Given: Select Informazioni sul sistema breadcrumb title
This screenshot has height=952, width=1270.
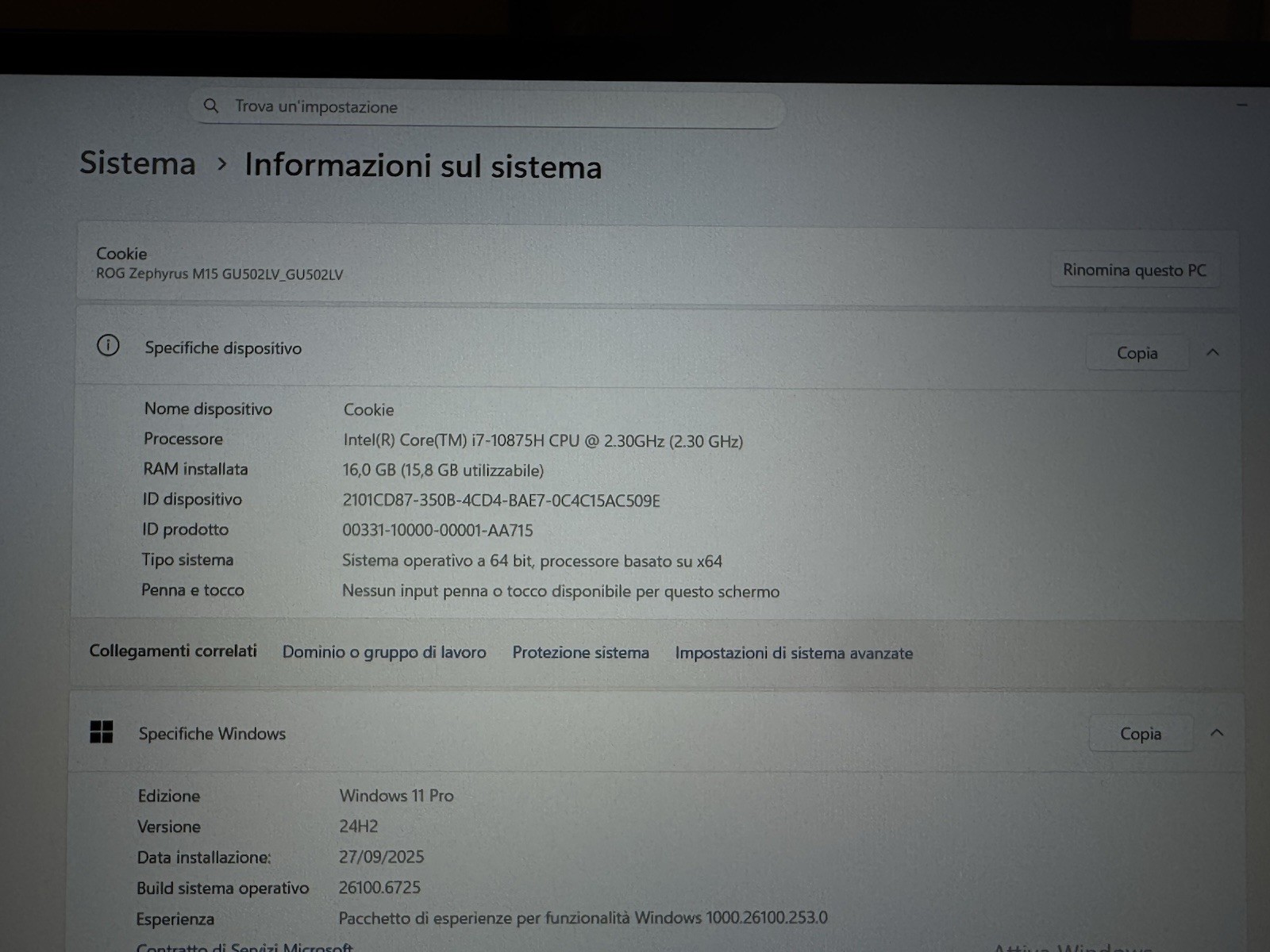Looking at the screenshot, I should (x=423, y=166).
